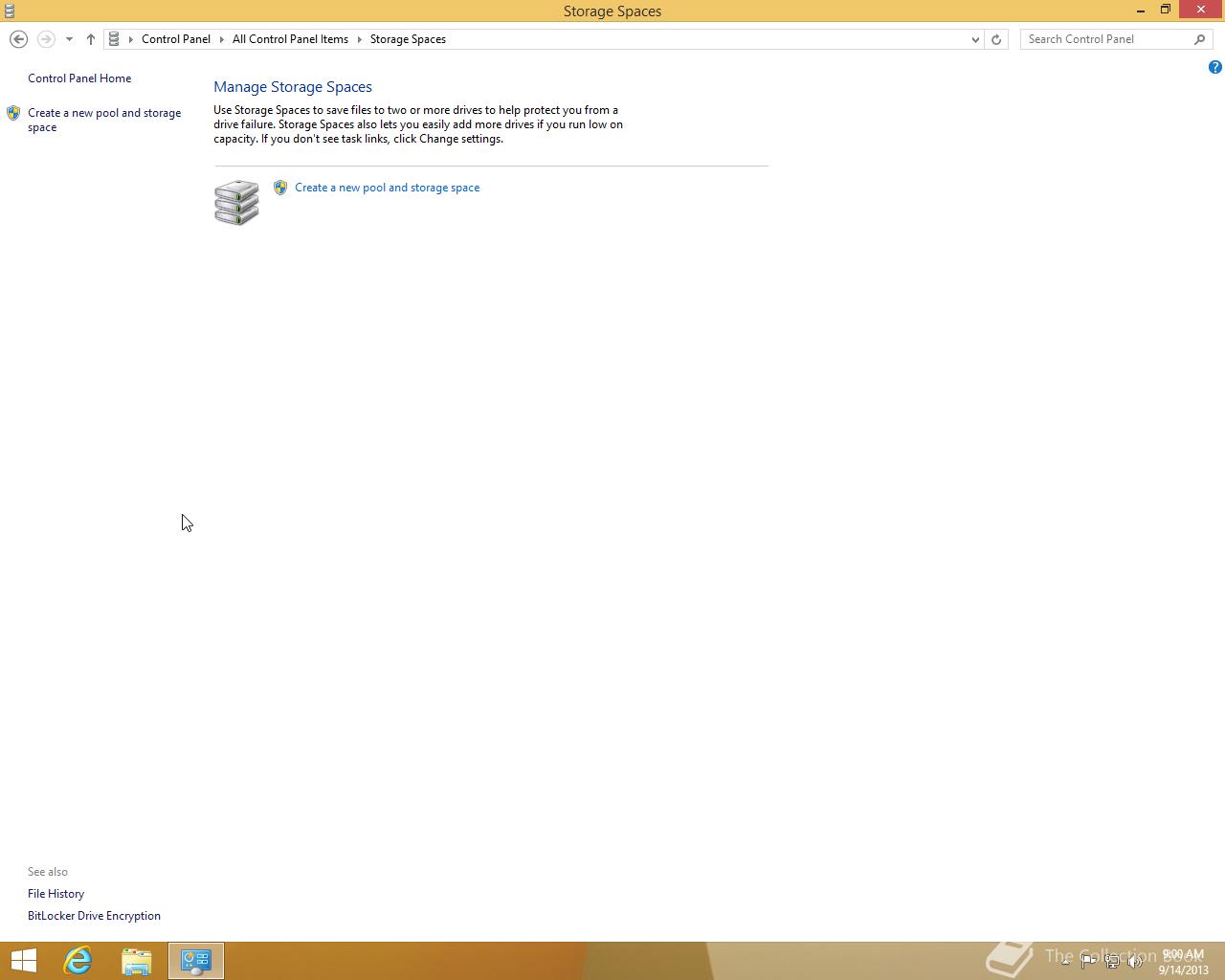Go back using the Back arrow
1225x980 pixels.
point(18,39)
